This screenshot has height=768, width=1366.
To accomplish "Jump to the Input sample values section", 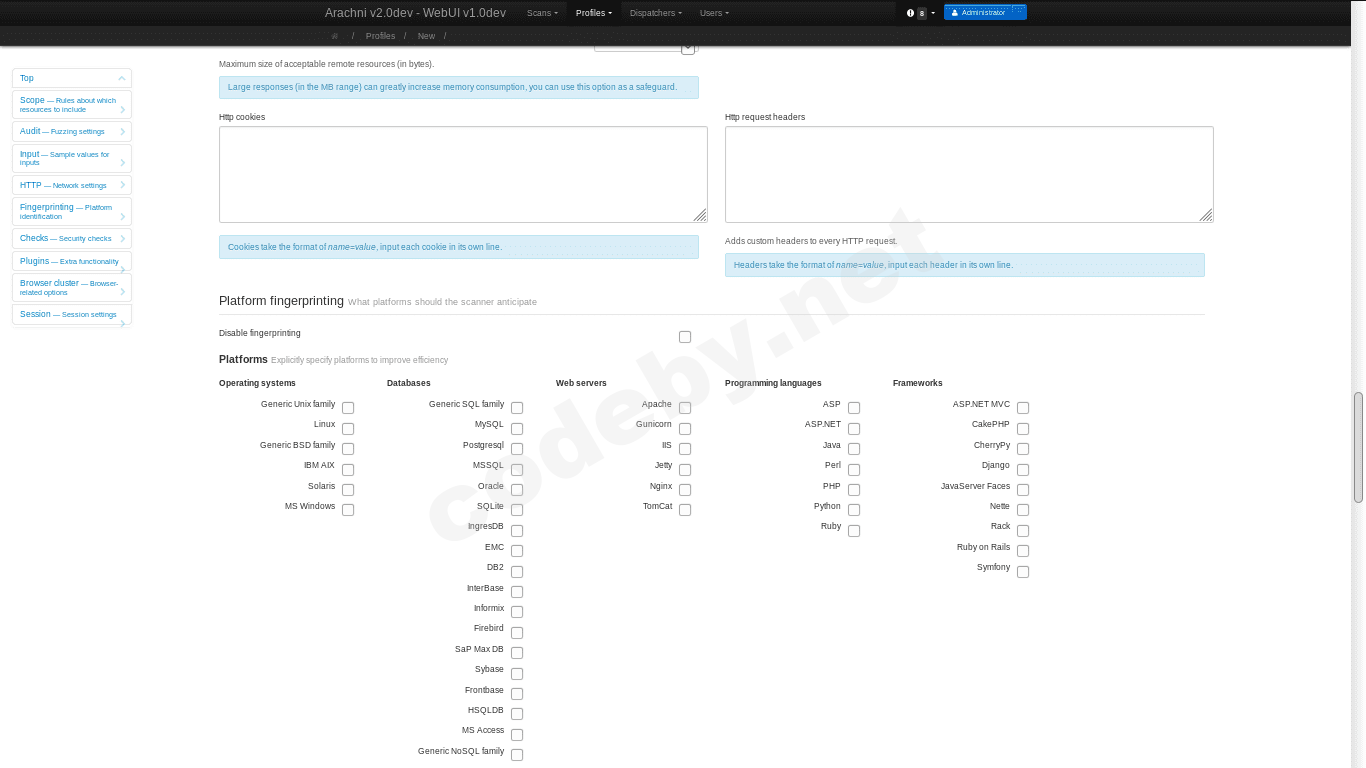I will [x=72, y=158].
